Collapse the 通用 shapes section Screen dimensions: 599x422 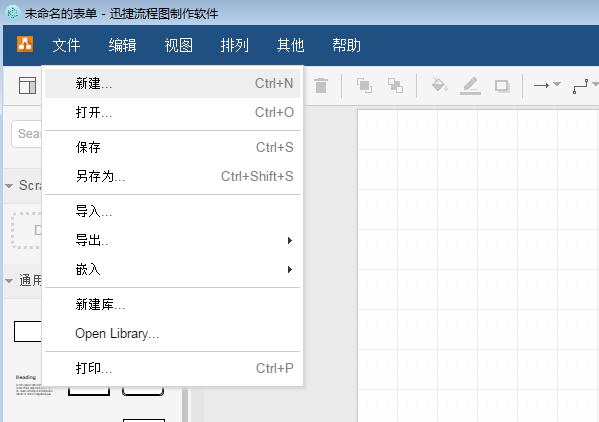pyautogui.click(x=23, y=281)
